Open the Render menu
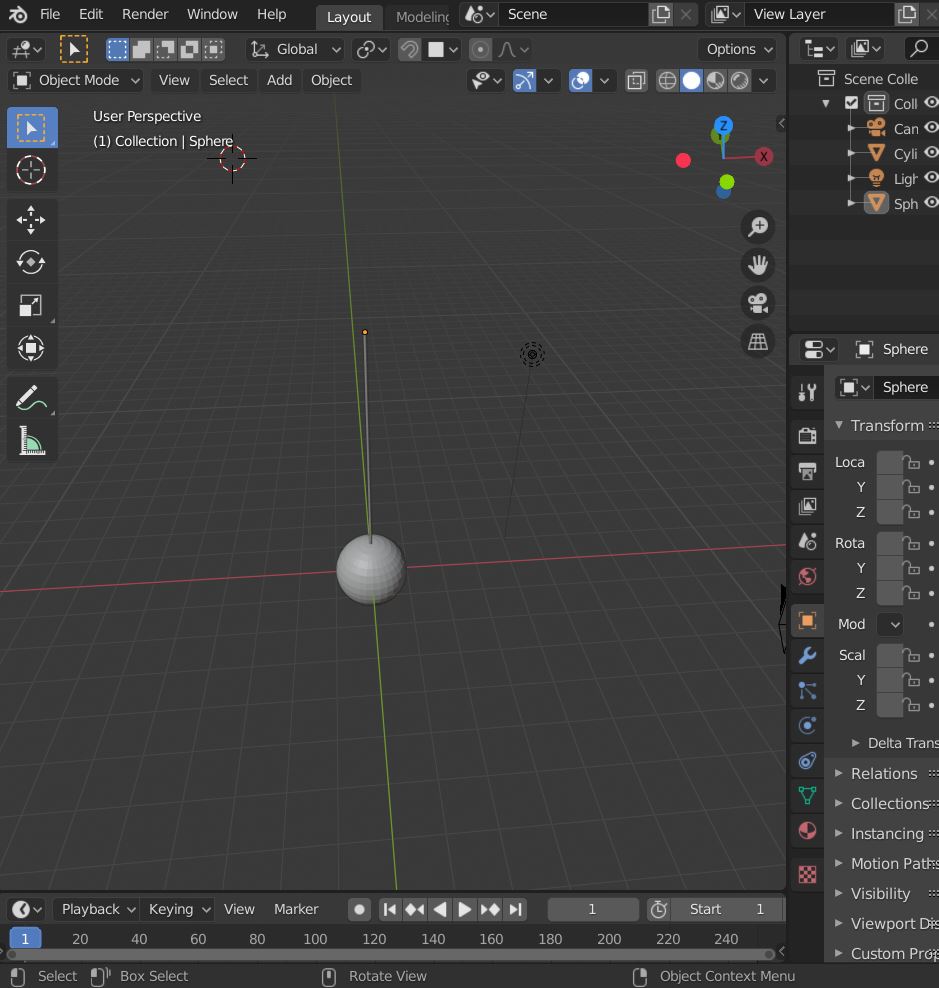This screenshot has height=988, width=939. (145, 14)
